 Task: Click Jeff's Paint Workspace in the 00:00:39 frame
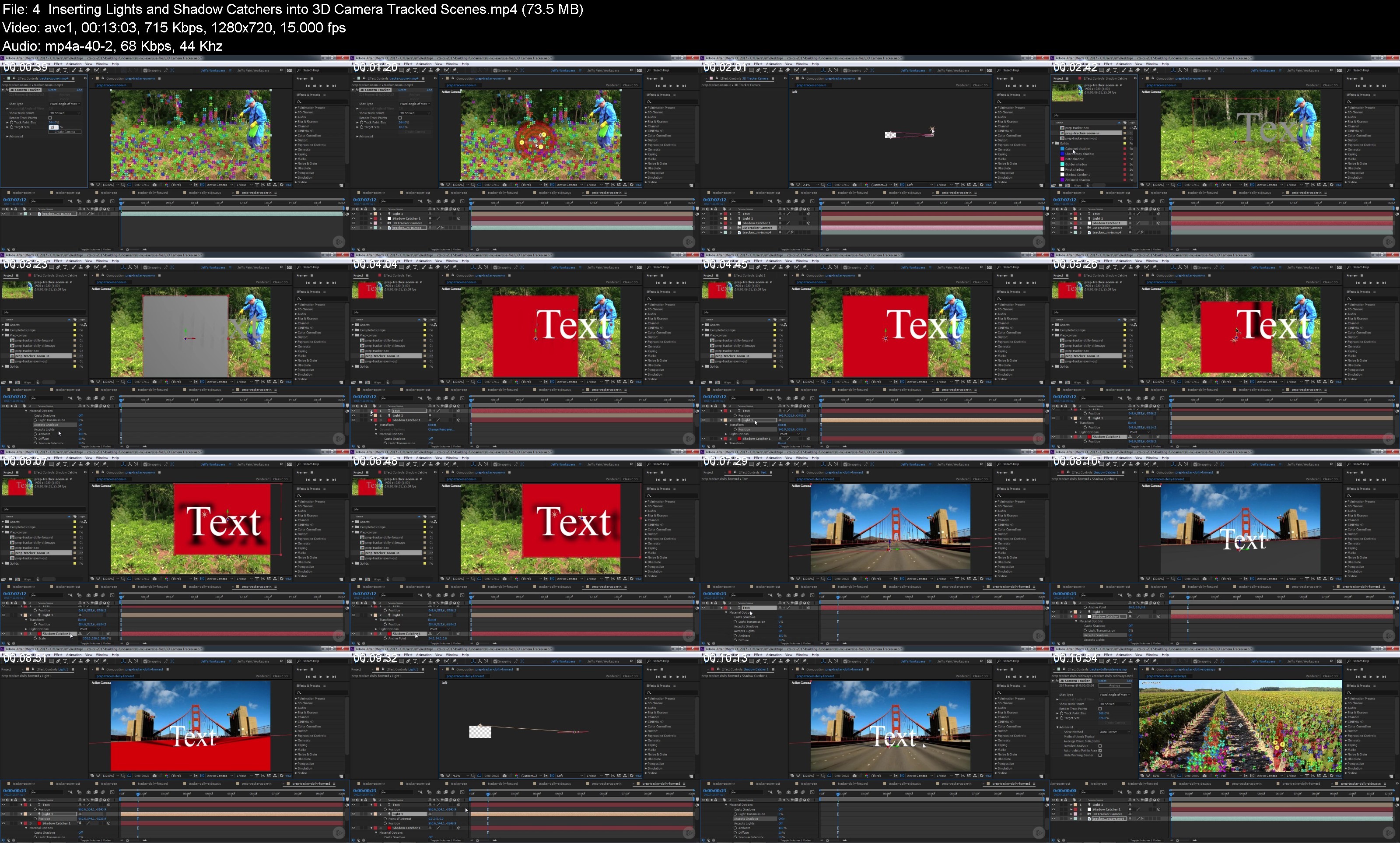click(x=253, y=70)
